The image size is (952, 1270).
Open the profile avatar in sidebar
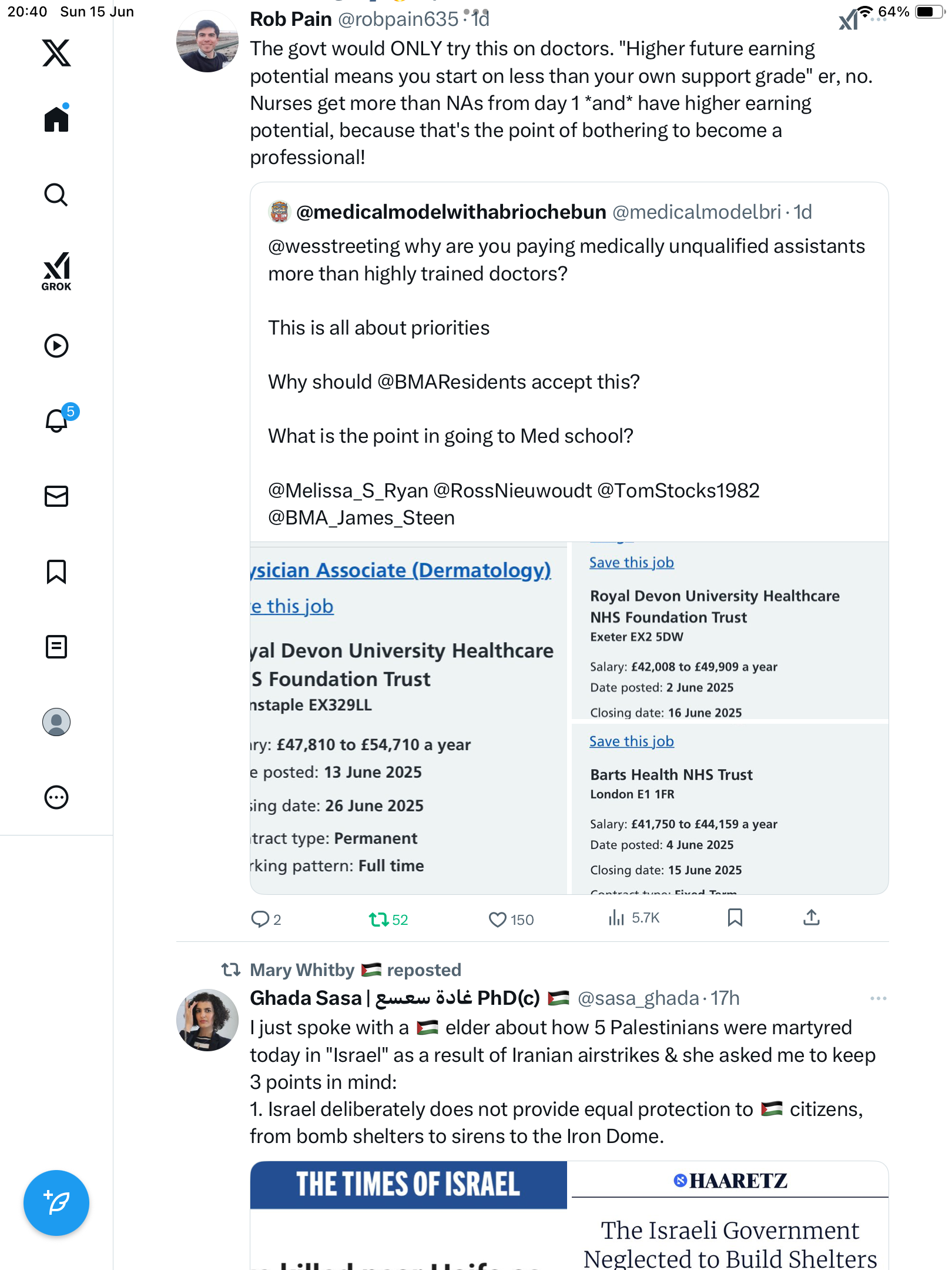pos(56,722)
